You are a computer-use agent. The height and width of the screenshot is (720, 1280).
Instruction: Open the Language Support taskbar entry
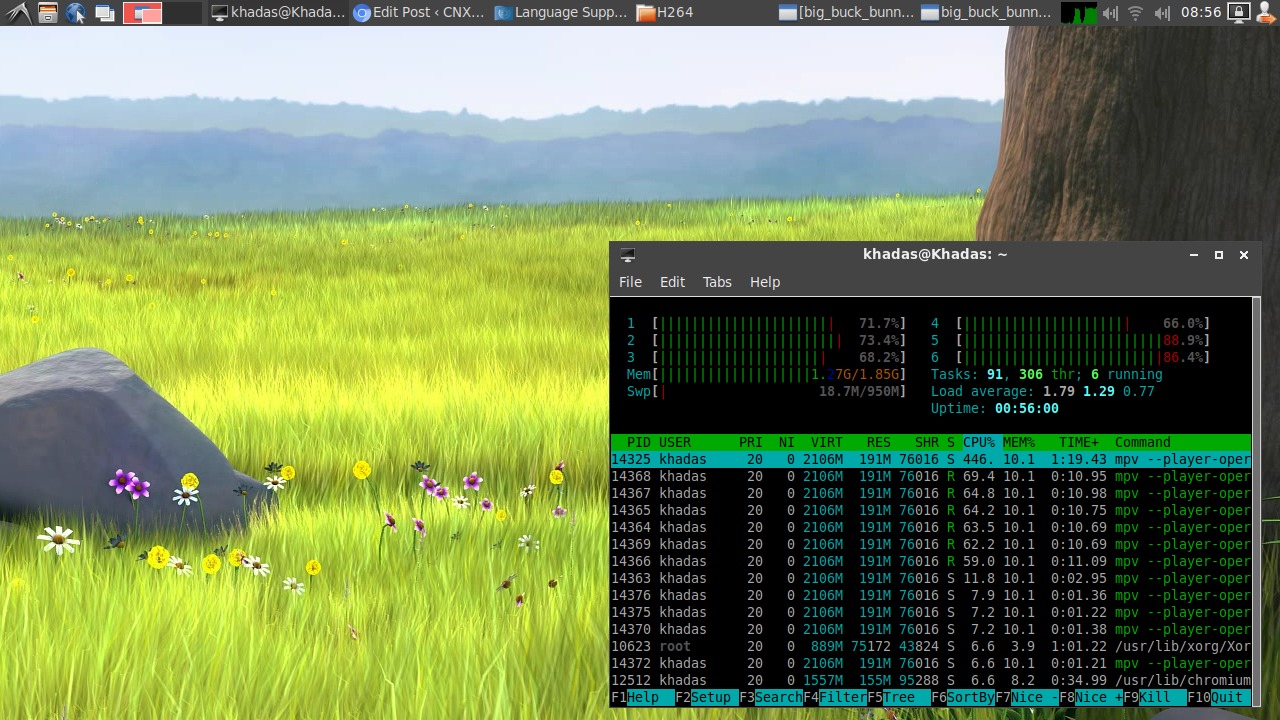561,13
